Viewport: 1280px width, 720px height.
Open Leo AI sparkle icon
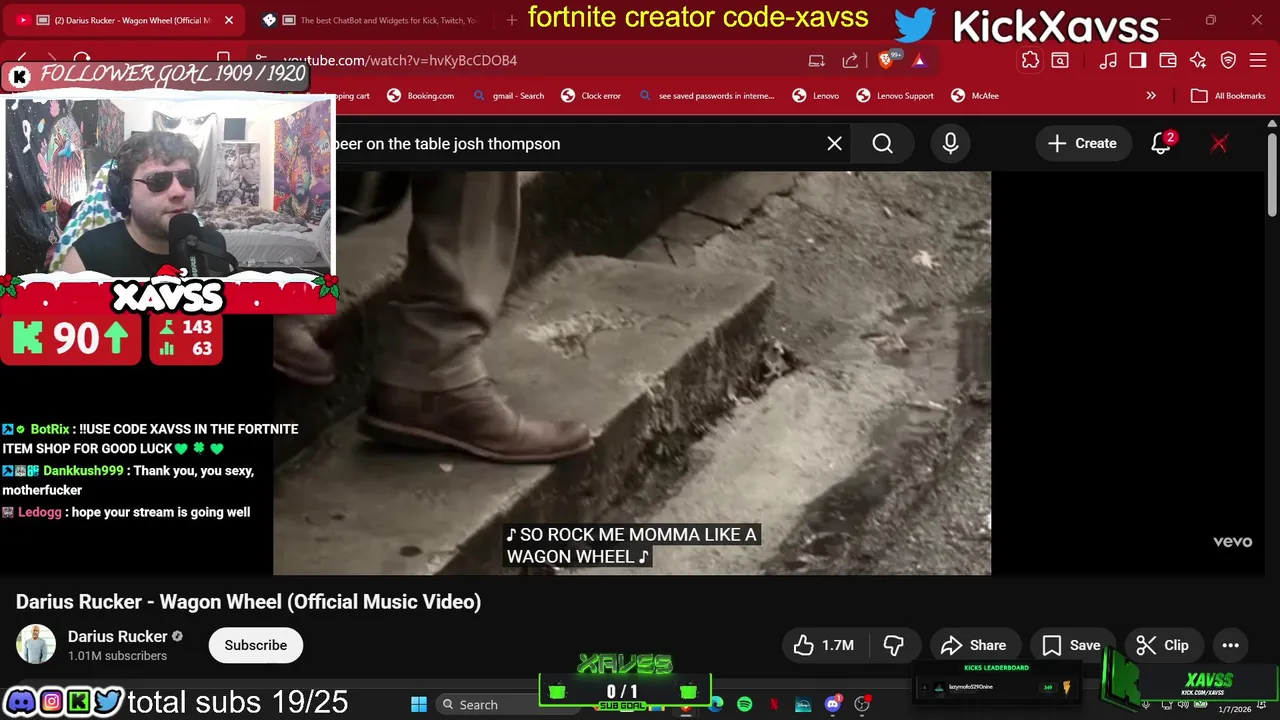pyautogui.click(x=1198, y=60)
